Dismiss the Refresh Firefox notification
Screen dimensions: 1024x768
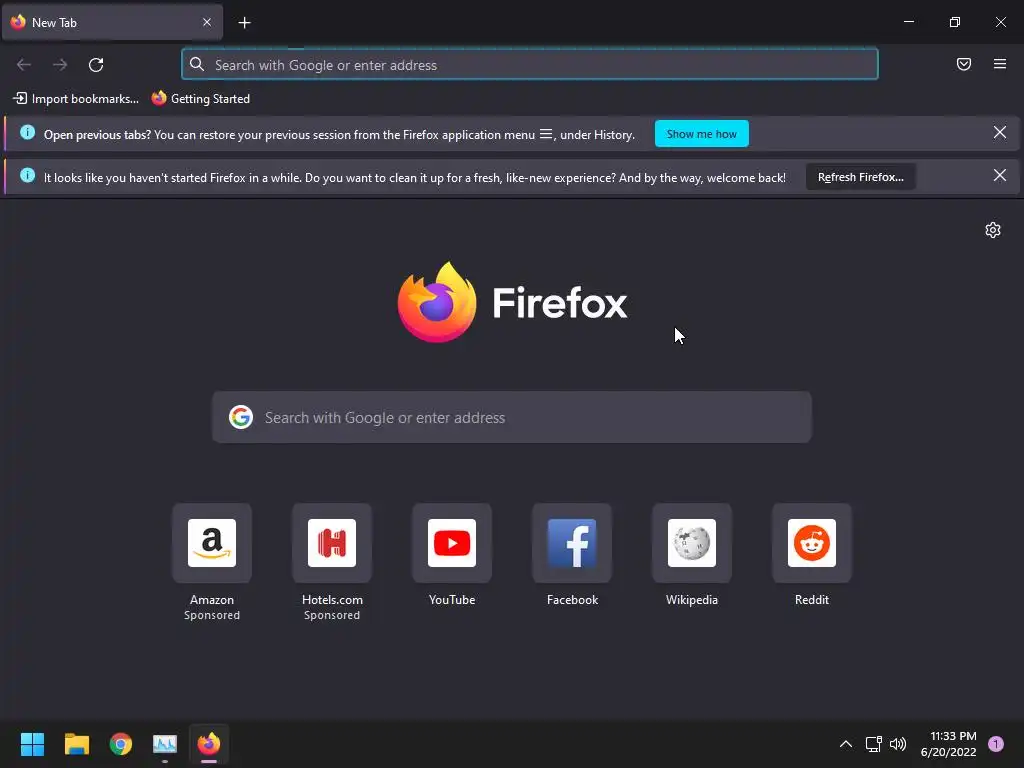[x=999, y=176]
